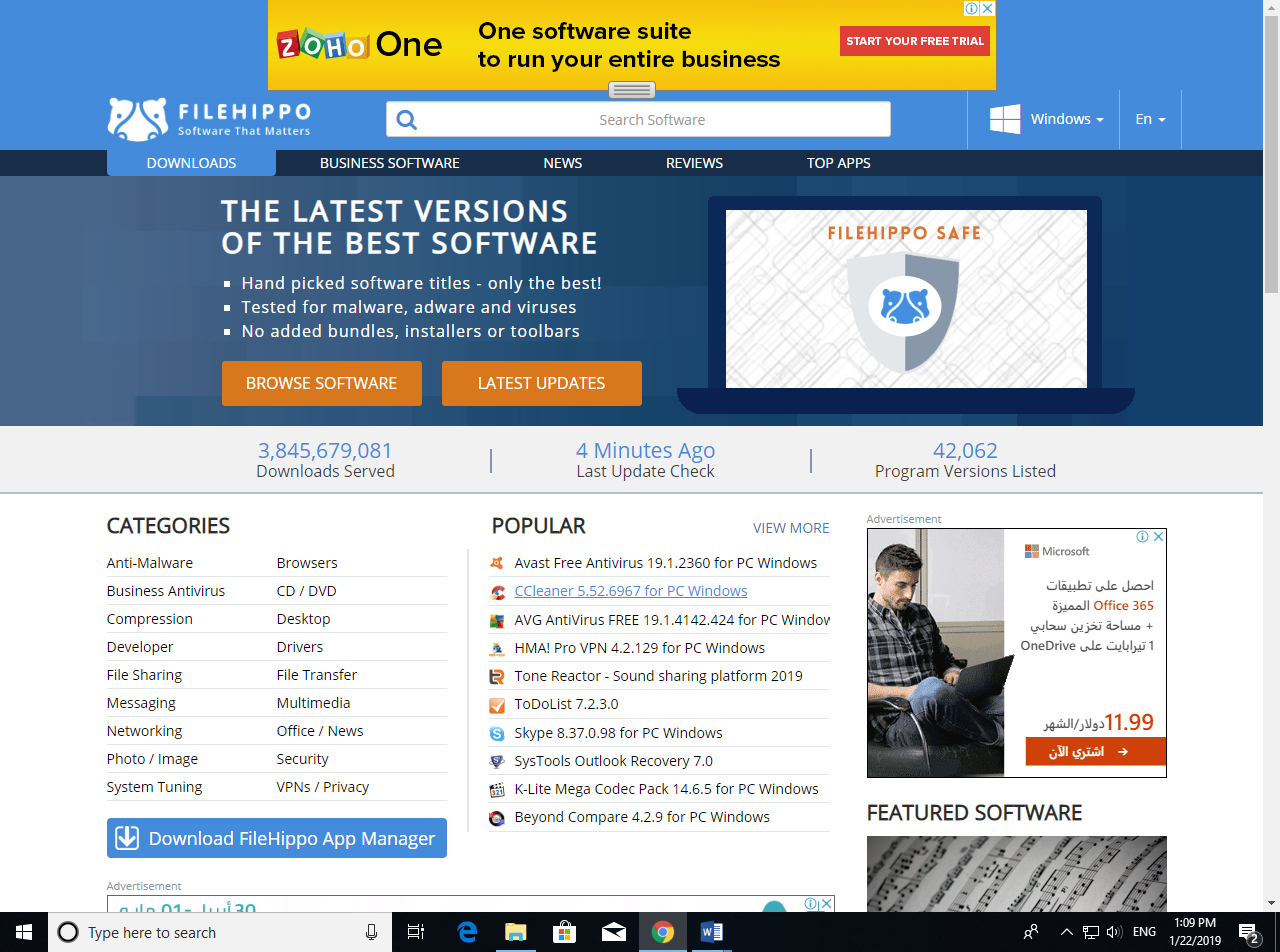Open Chrome from the taskbar

tap(662, 932)
